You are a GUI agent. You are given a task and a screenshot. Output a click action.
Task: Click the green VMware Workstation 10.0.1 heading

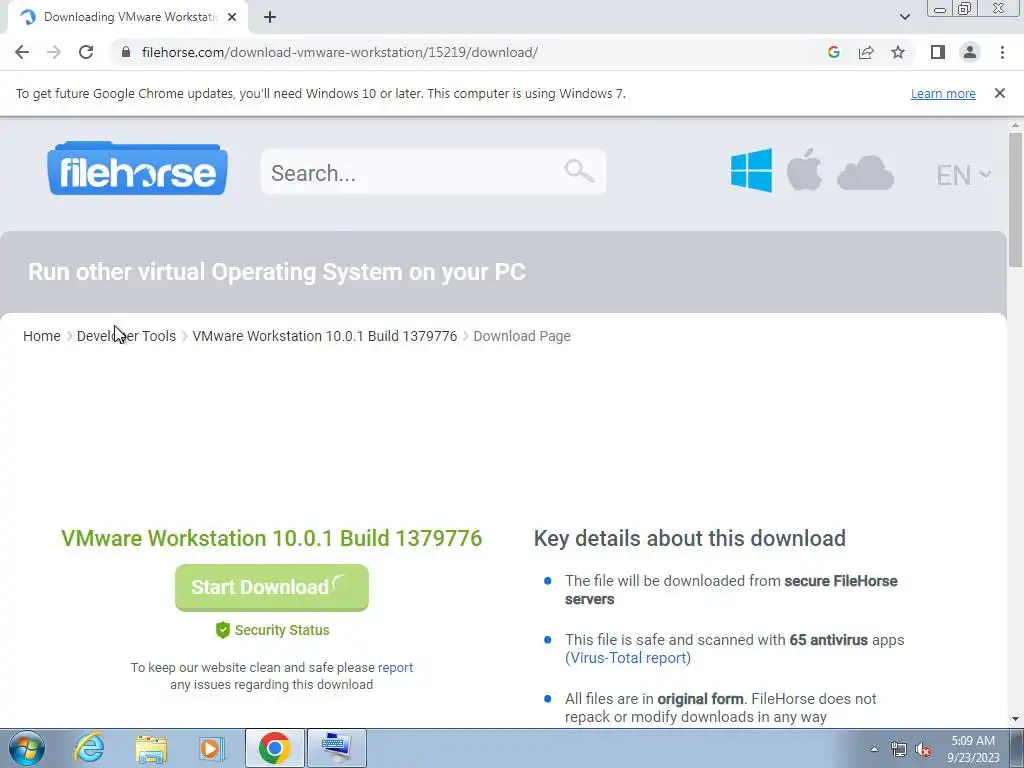tap(272, 538)
